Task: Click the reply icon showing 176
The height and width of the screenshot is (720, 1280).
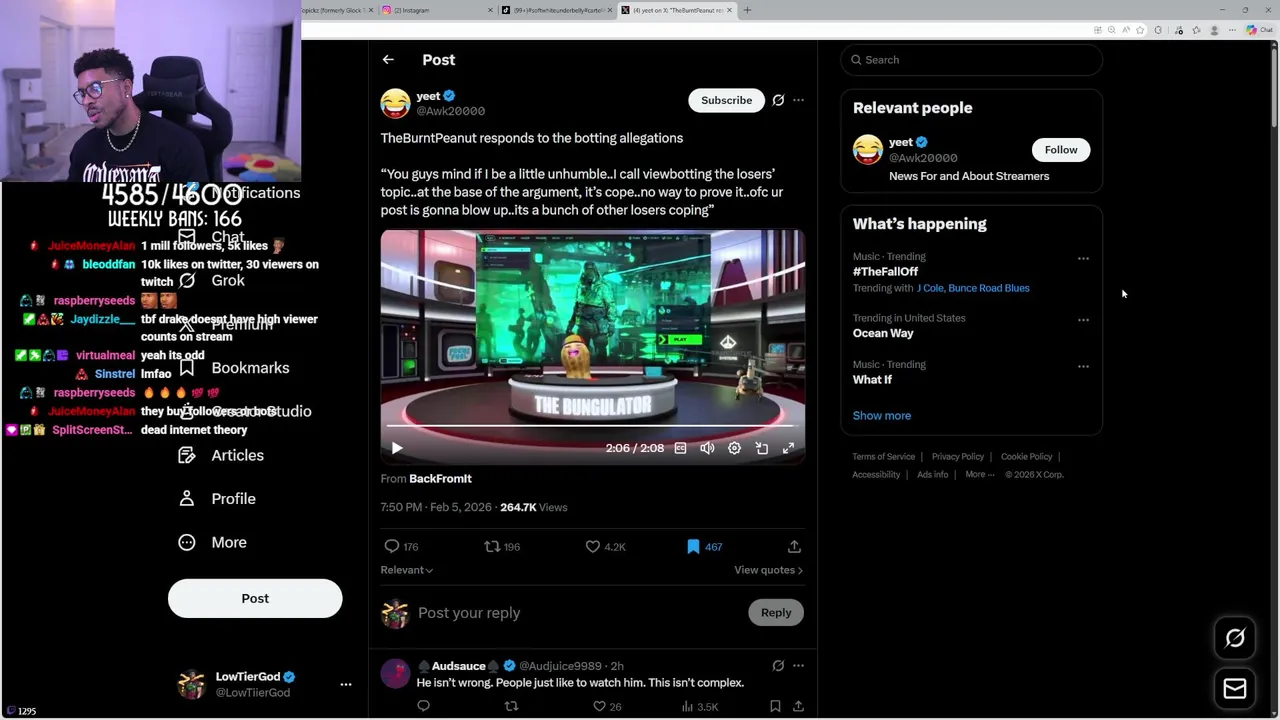Action: point(401,547)
